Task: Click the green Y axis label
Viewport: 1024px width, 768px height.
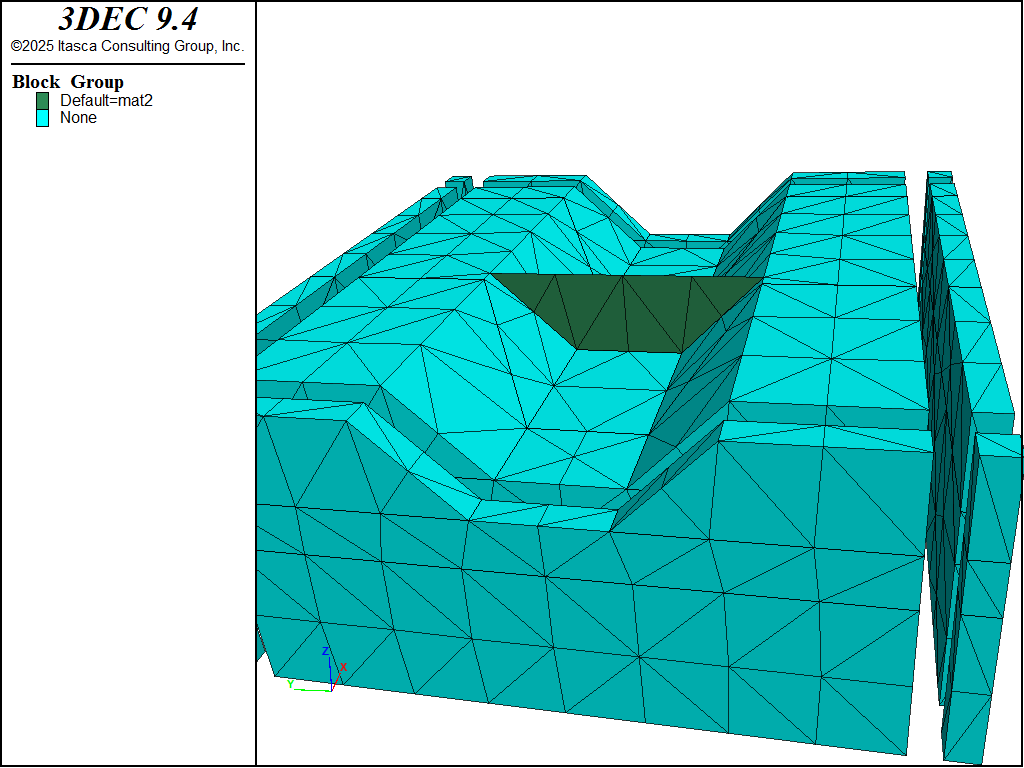Action: (290, 684)
